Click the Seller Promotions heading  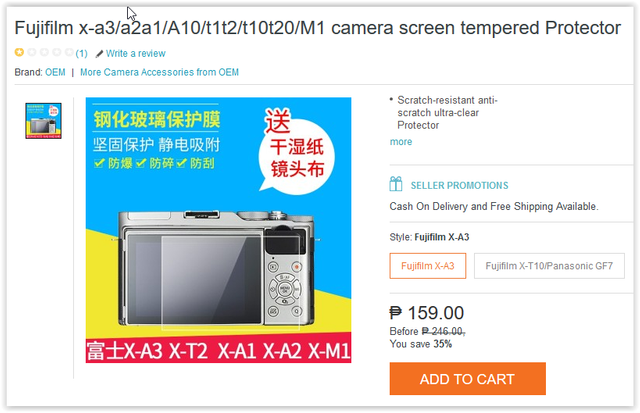459,185
